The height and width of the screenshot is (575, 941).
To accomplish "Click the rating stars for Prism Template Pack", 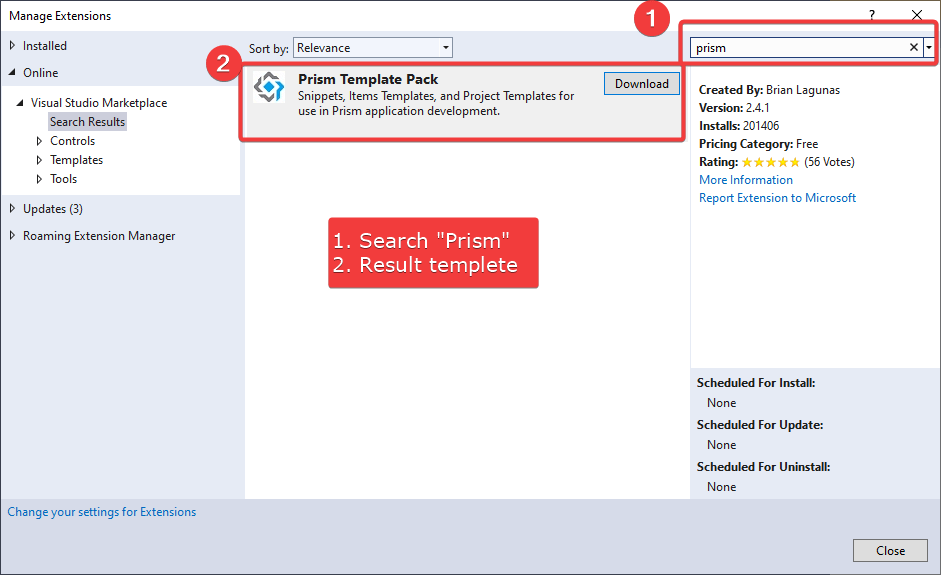I will tap(771, 162).
